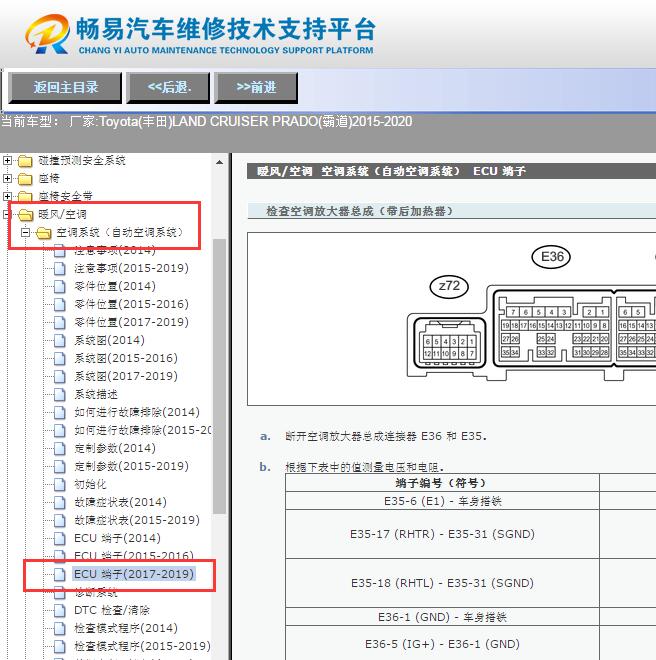Image resolution: width=656 pixels, height=660 pixels.
Task: Click page icon beside ECU 端子(2017-2019)
Action: [60, 575]
